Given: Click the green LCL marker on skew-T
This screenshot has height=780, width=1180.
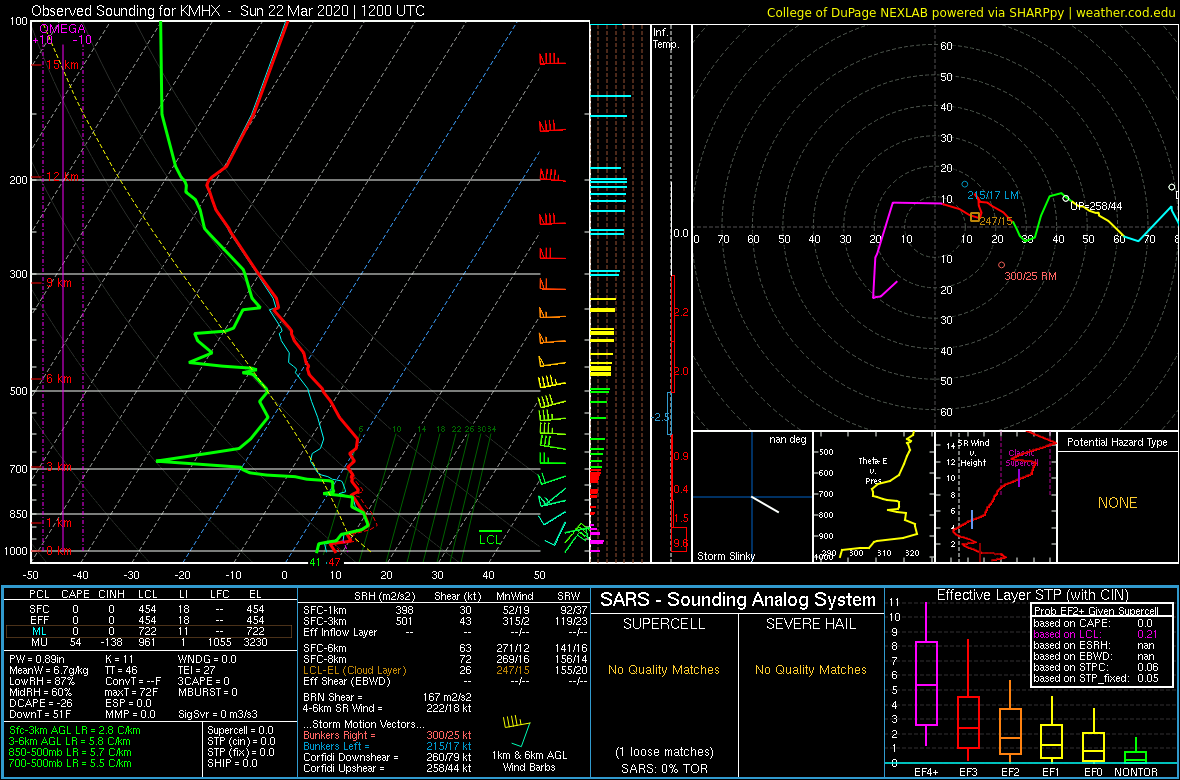Looking at the screenshot, I should (x=491, y=538).
